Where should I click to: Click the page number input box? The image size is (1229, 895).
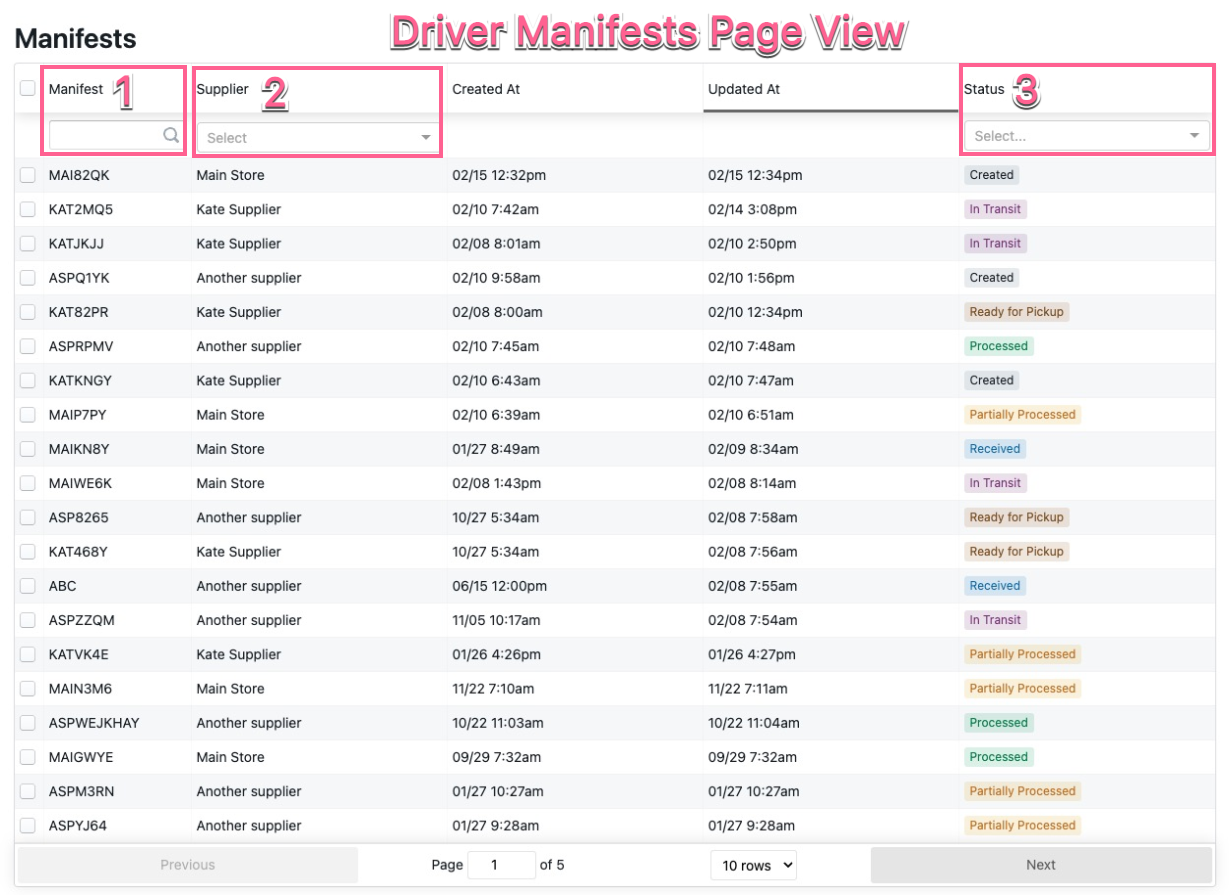(x=500, y=865)
